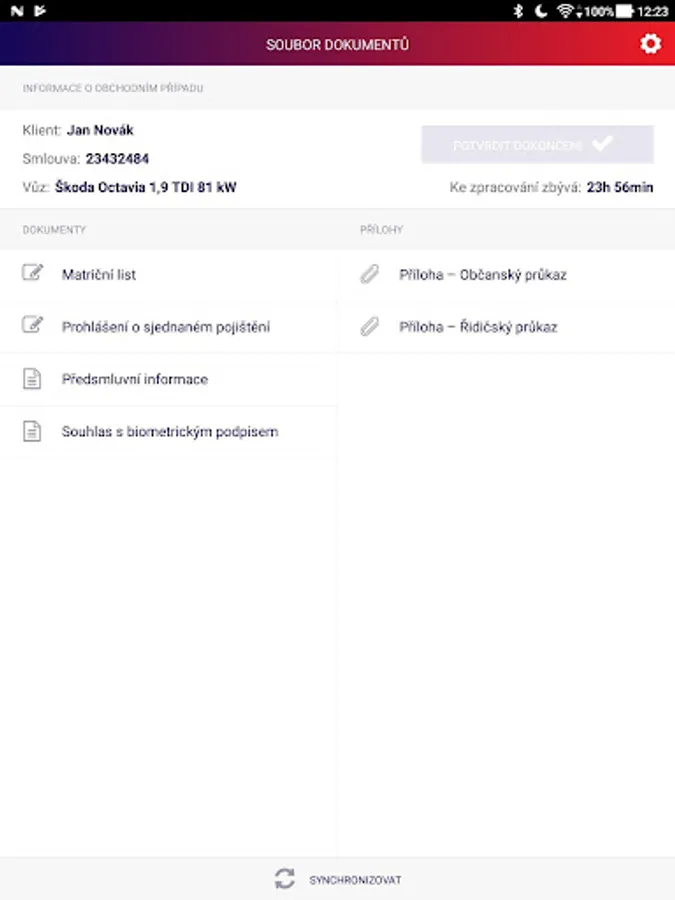This screenshot has width=675, height=900.
Task: Click the Potvrdit dokončení button
Action: click(x=537, y=145)
